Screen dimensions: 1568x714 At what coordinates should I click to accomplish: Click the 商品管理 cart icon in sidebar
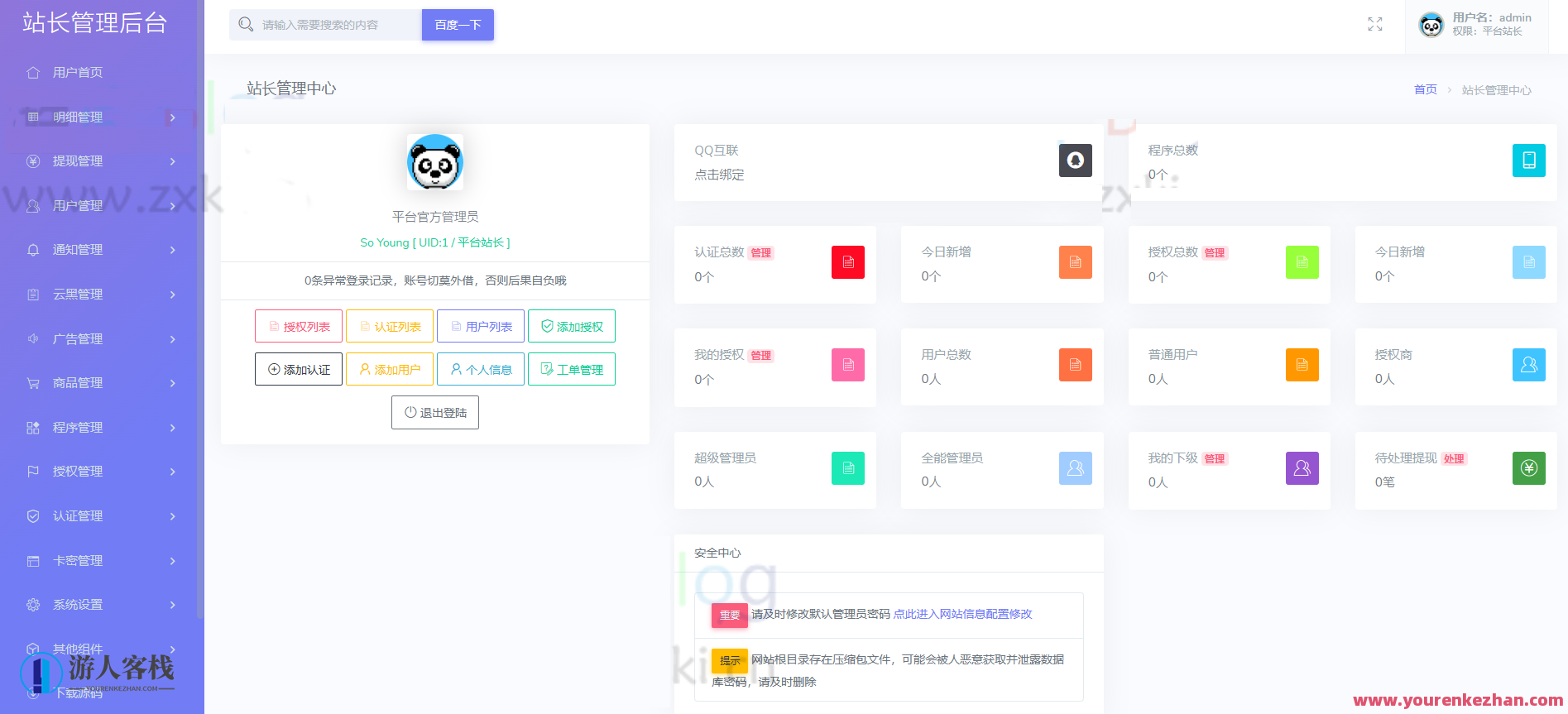(33, 383)
